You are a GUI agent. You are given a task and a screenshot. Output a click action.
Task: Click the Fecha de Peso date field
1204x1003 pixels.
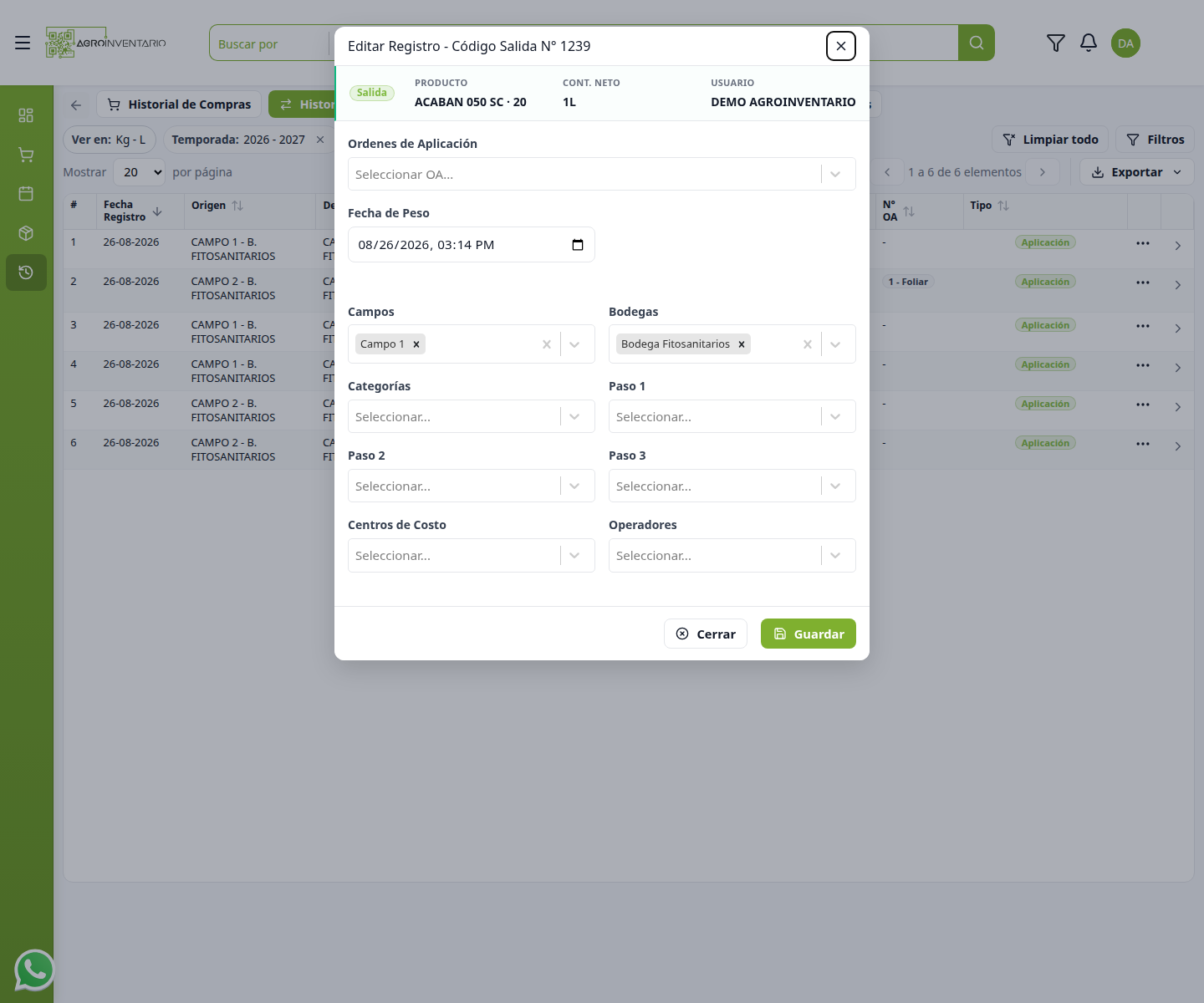(x=472, y=245)
